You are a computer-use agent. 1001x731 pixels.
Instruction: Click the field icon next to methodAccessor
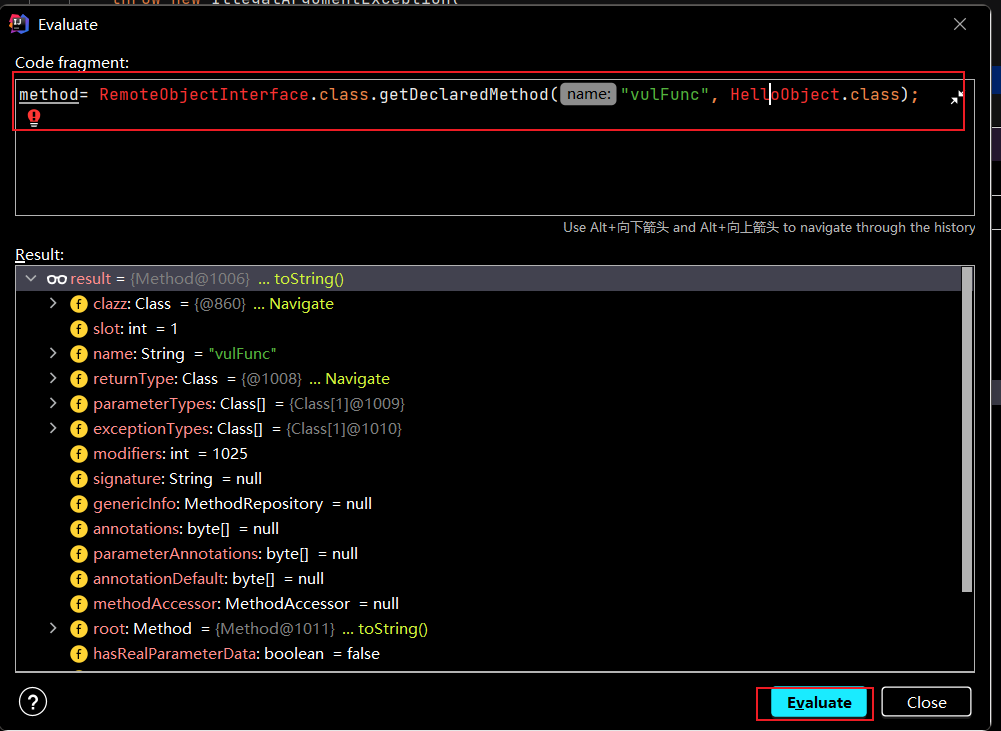[79, 604]
